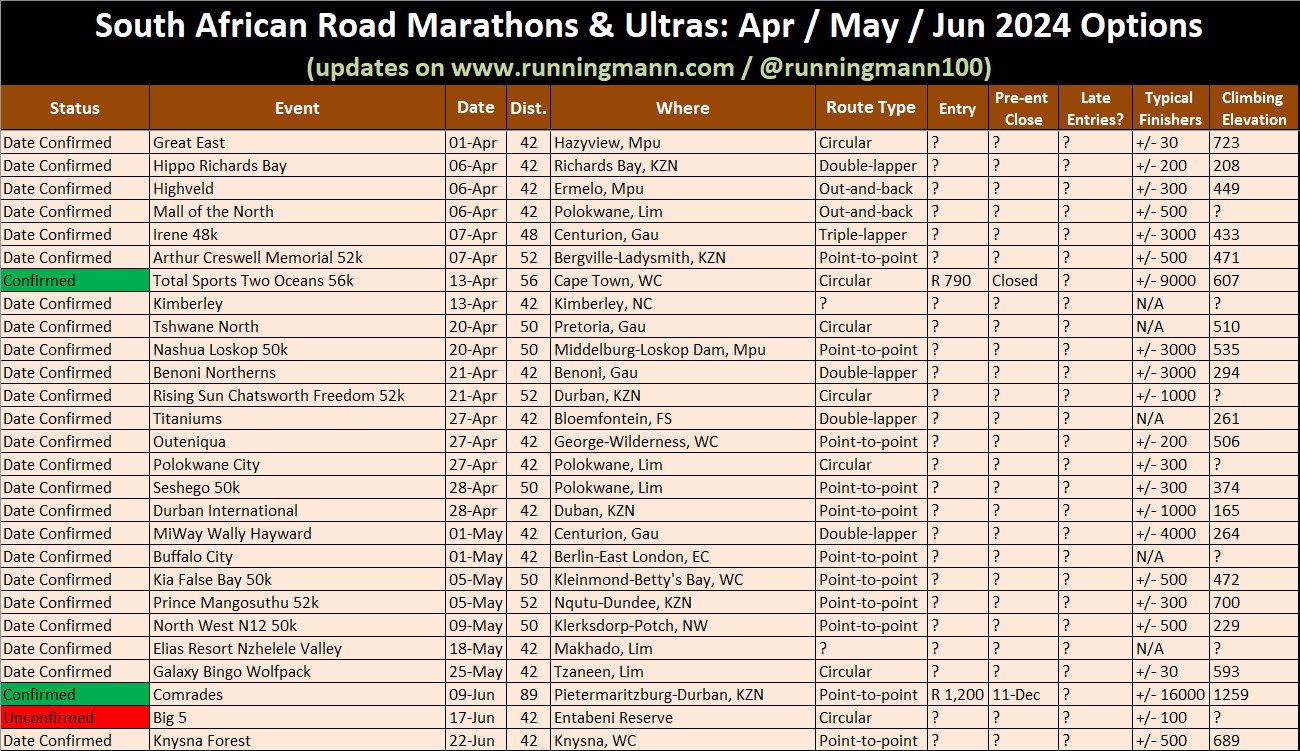
Task: Click the R 790 entry fee cell
Action: click(x=957, y=281)
